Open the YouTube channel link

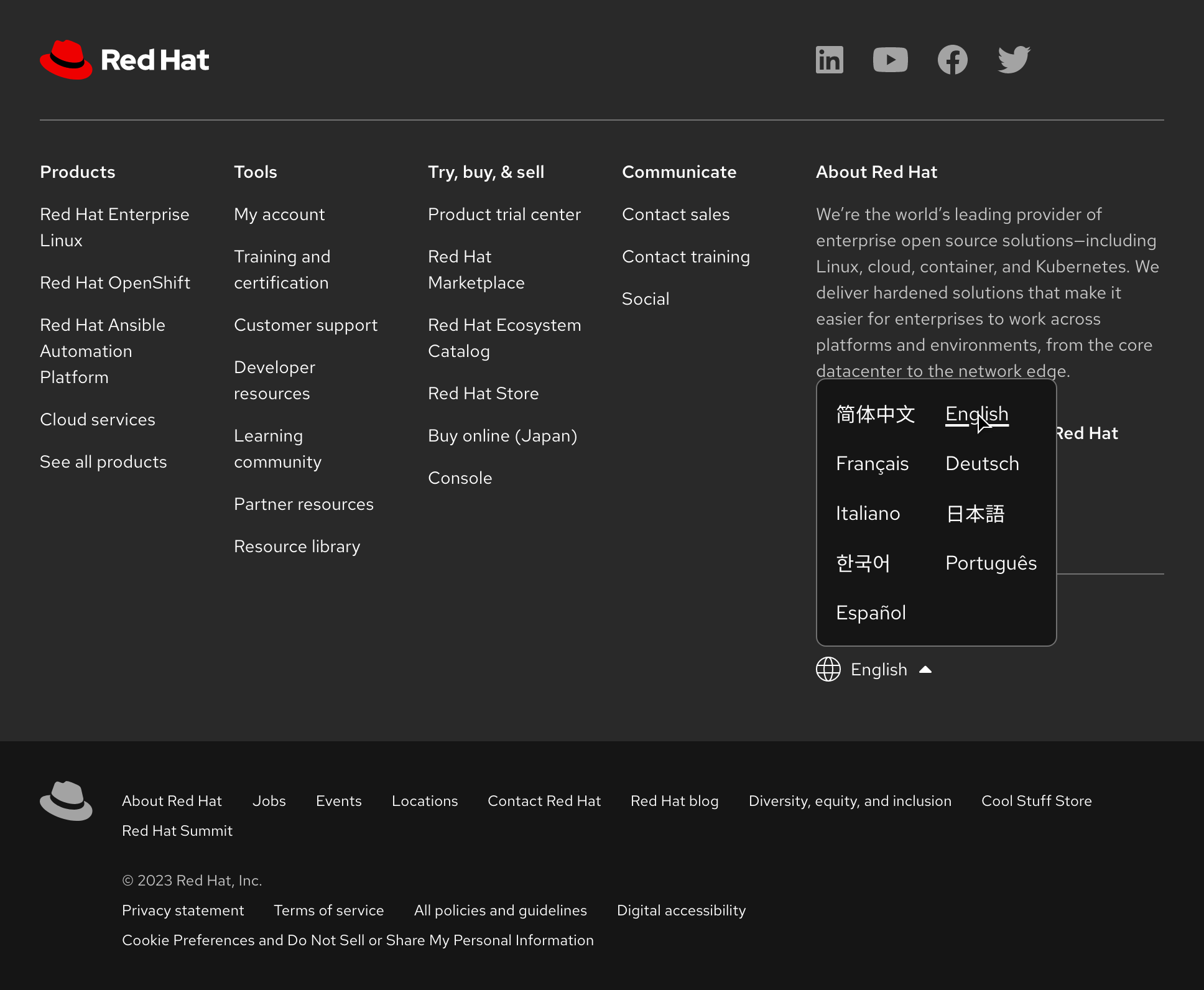pyautogui.click(x=890, y=59)
